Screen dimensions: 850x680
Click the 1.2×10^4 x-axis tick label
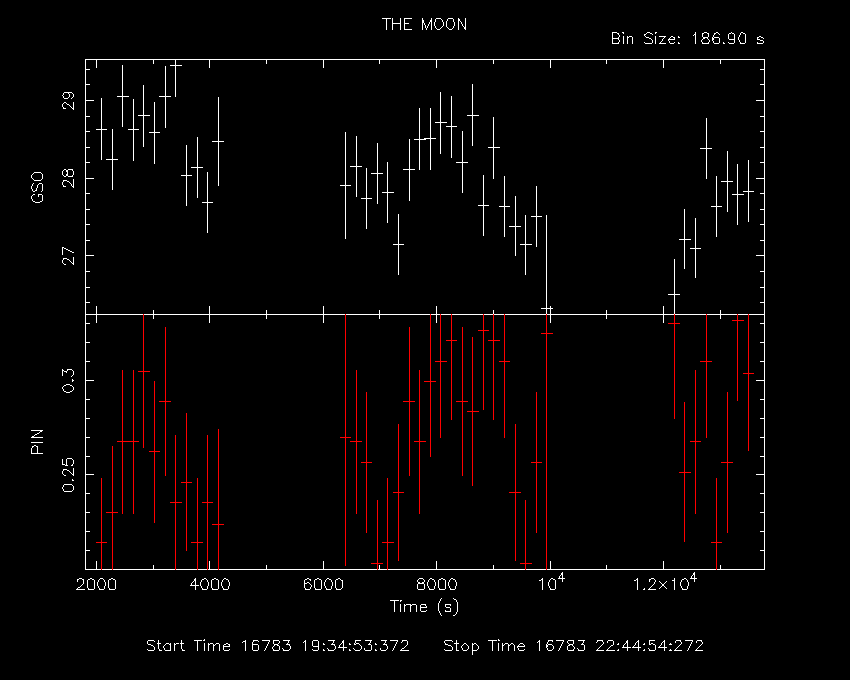point(664,583)
